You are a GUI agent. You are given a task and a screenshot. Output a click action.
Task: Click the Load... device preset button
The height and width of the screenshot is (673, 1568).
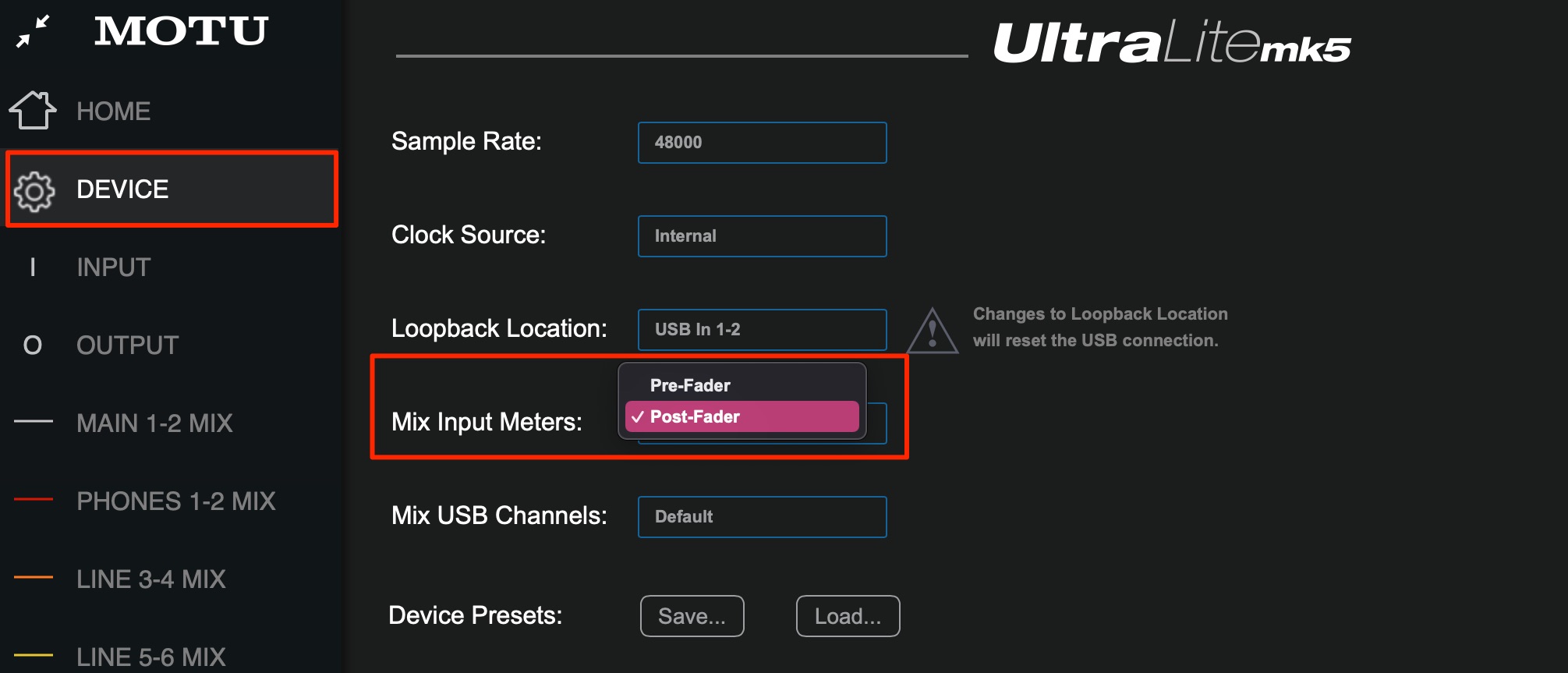pyautogui.click(x=848, y=616)
